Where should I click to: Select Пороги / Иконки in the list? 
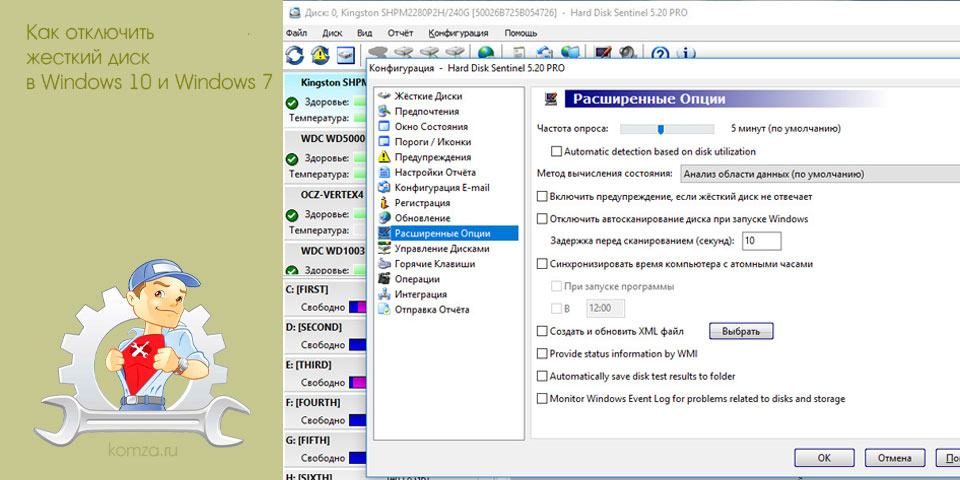click(433, 141)
